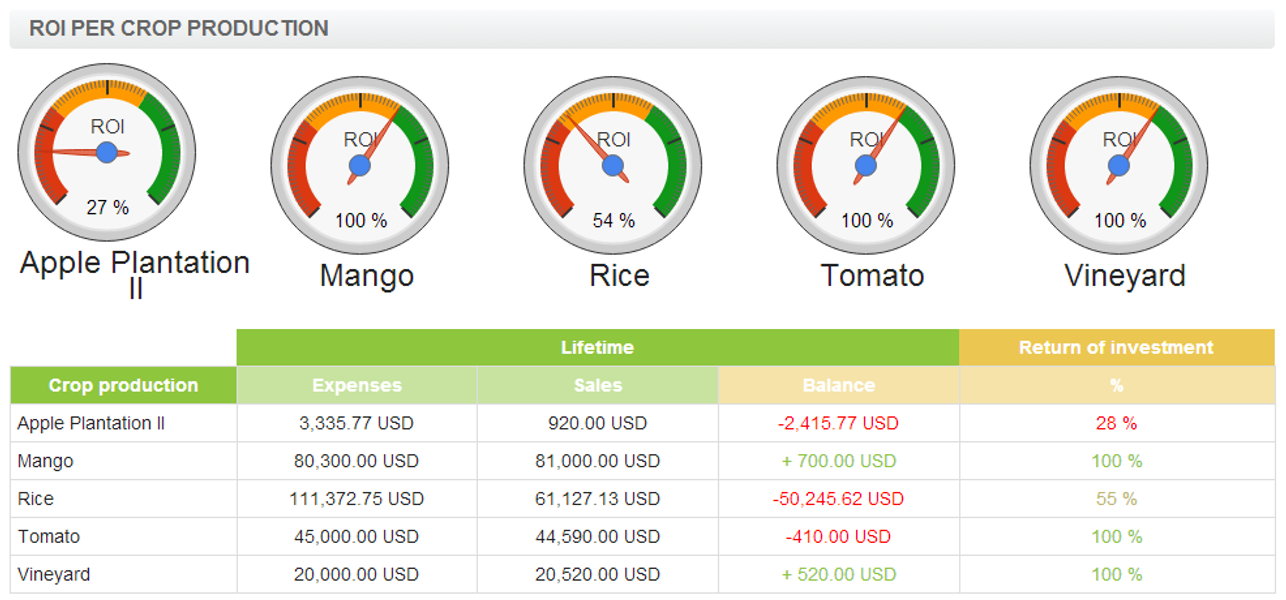Click the Crop production column header

coord(123,386)
